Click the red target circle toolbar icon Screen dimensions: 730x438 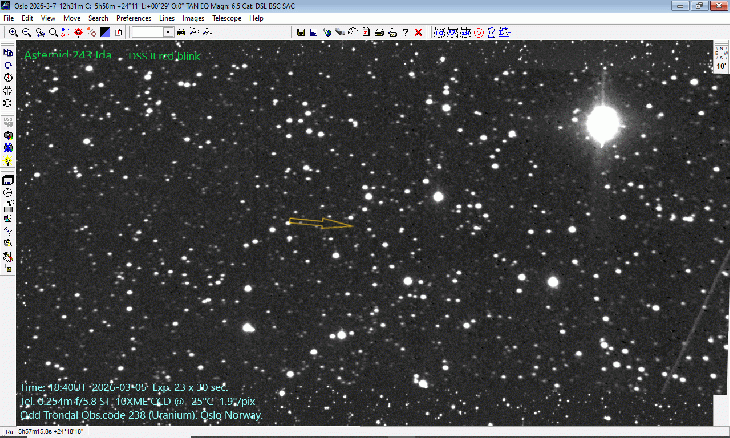tap(480, 32)
